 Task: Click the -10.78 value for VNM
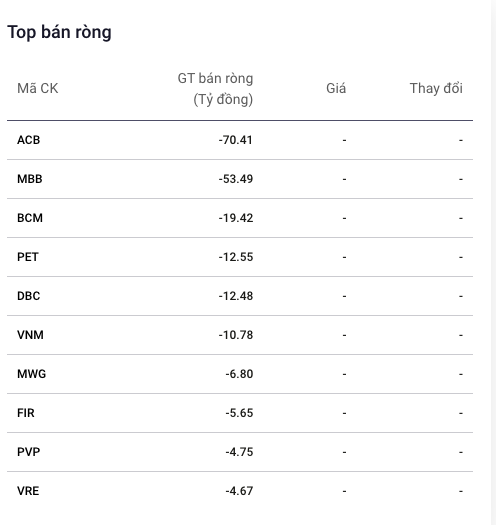point(236,335)
